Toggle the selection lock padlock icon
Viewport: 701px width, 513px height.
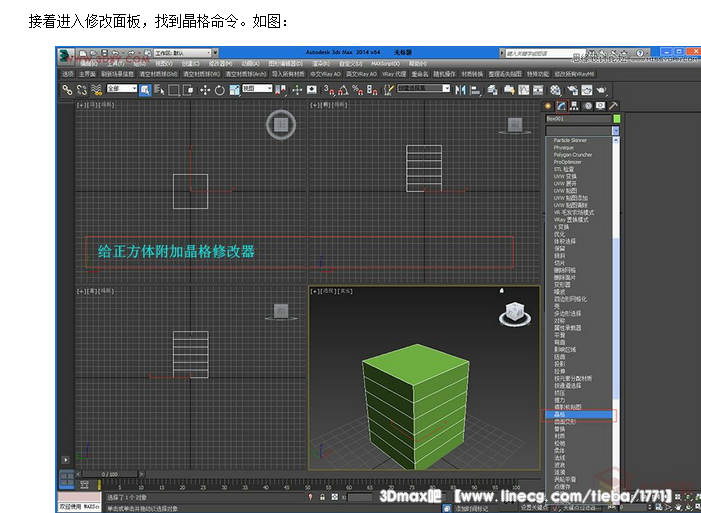322,497
